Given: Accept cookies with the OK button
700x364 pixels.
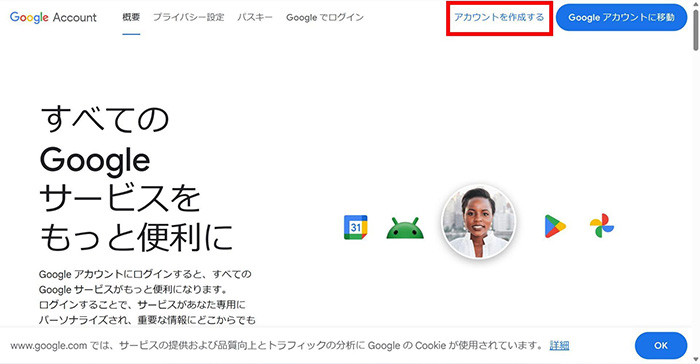Looking at the screenshot, I should [x=661, y=345].
